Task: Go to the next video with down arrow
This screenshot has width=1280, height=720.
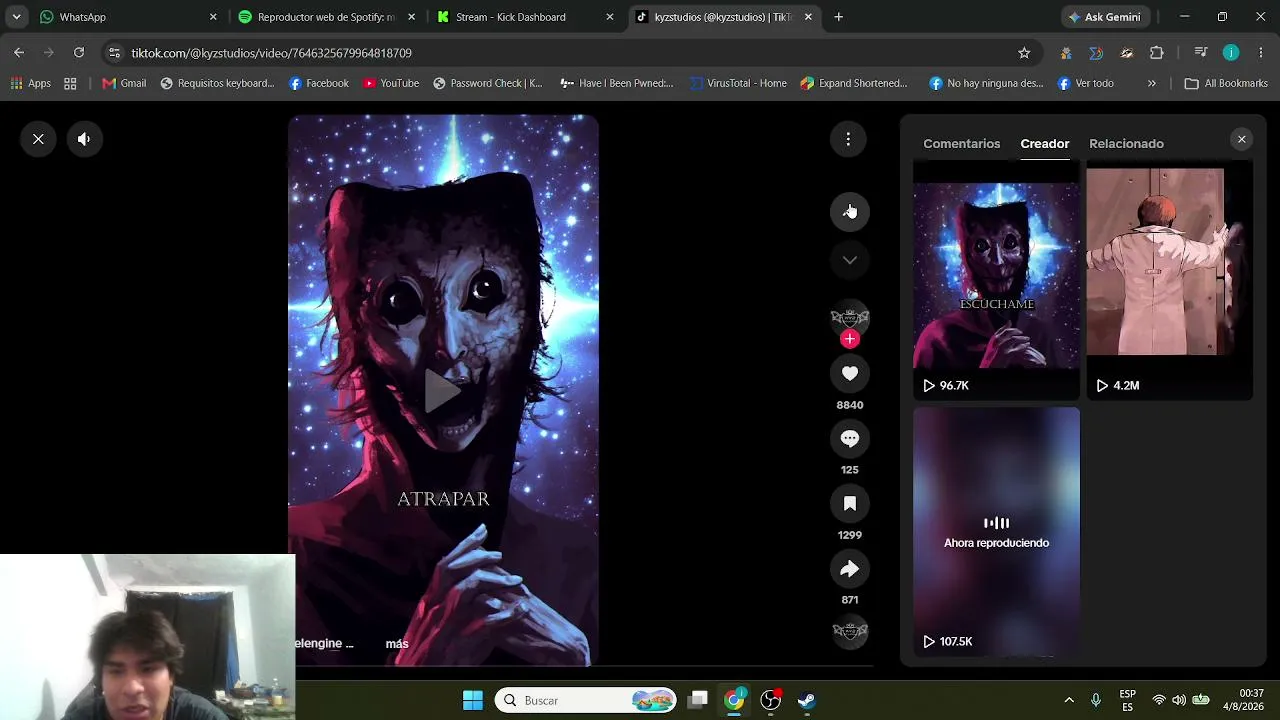Action: [850, 260]
